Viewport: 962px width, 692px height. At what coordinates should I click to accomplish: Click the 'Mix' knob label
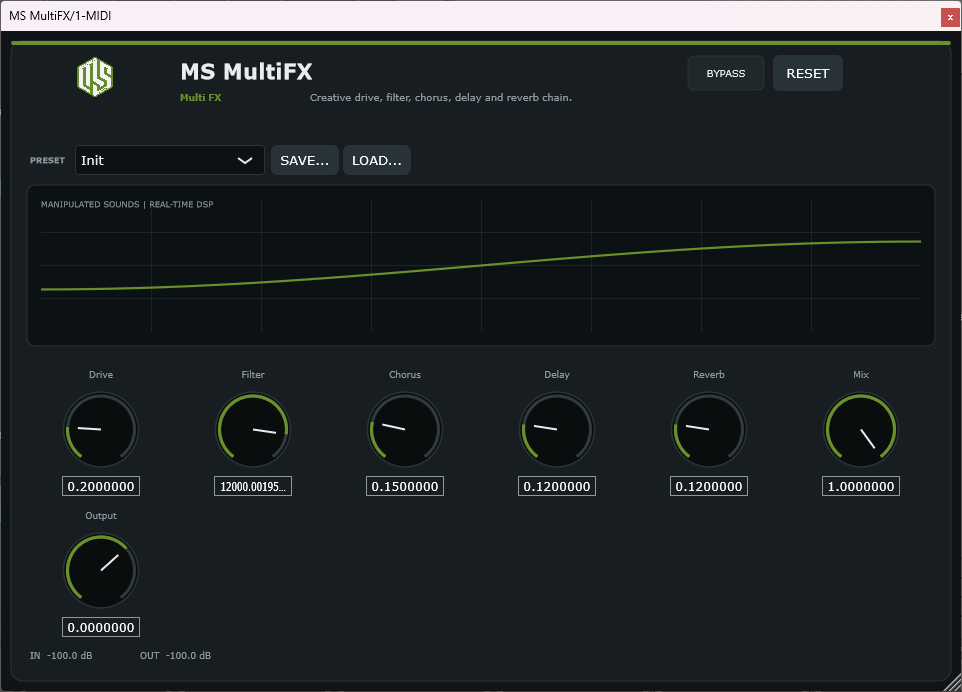[861, 375]
